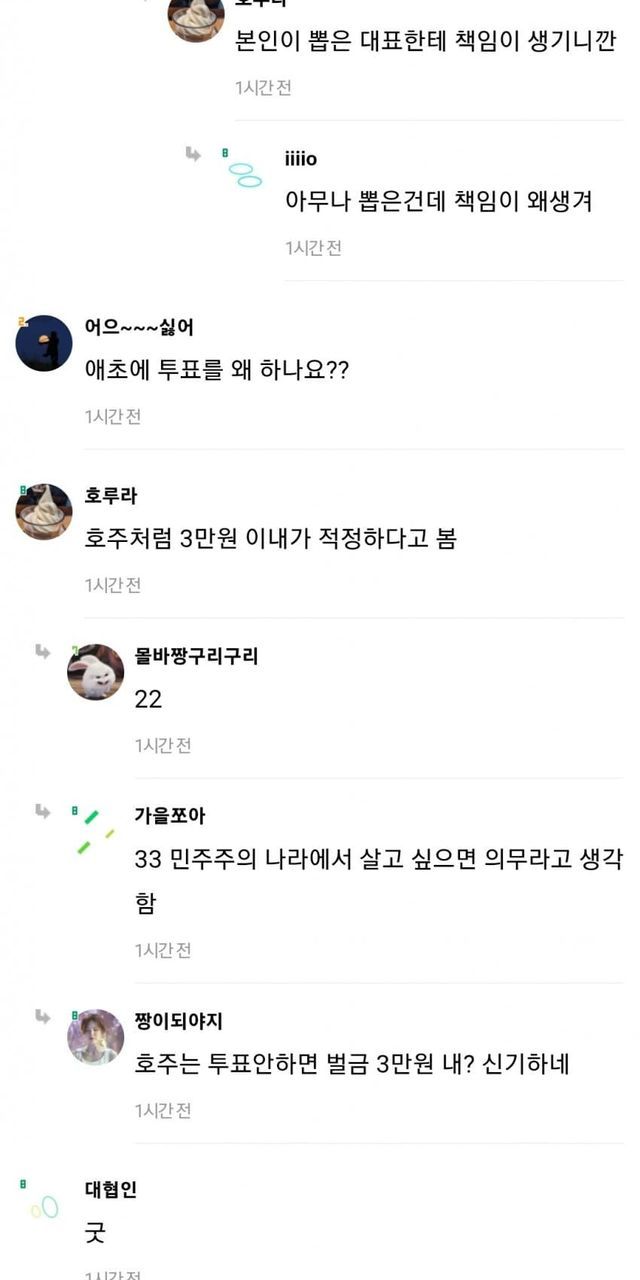Click 가을쪼아's green dashes avatar
Screen dimensions: 640x1280
click(x=95, y=832)
